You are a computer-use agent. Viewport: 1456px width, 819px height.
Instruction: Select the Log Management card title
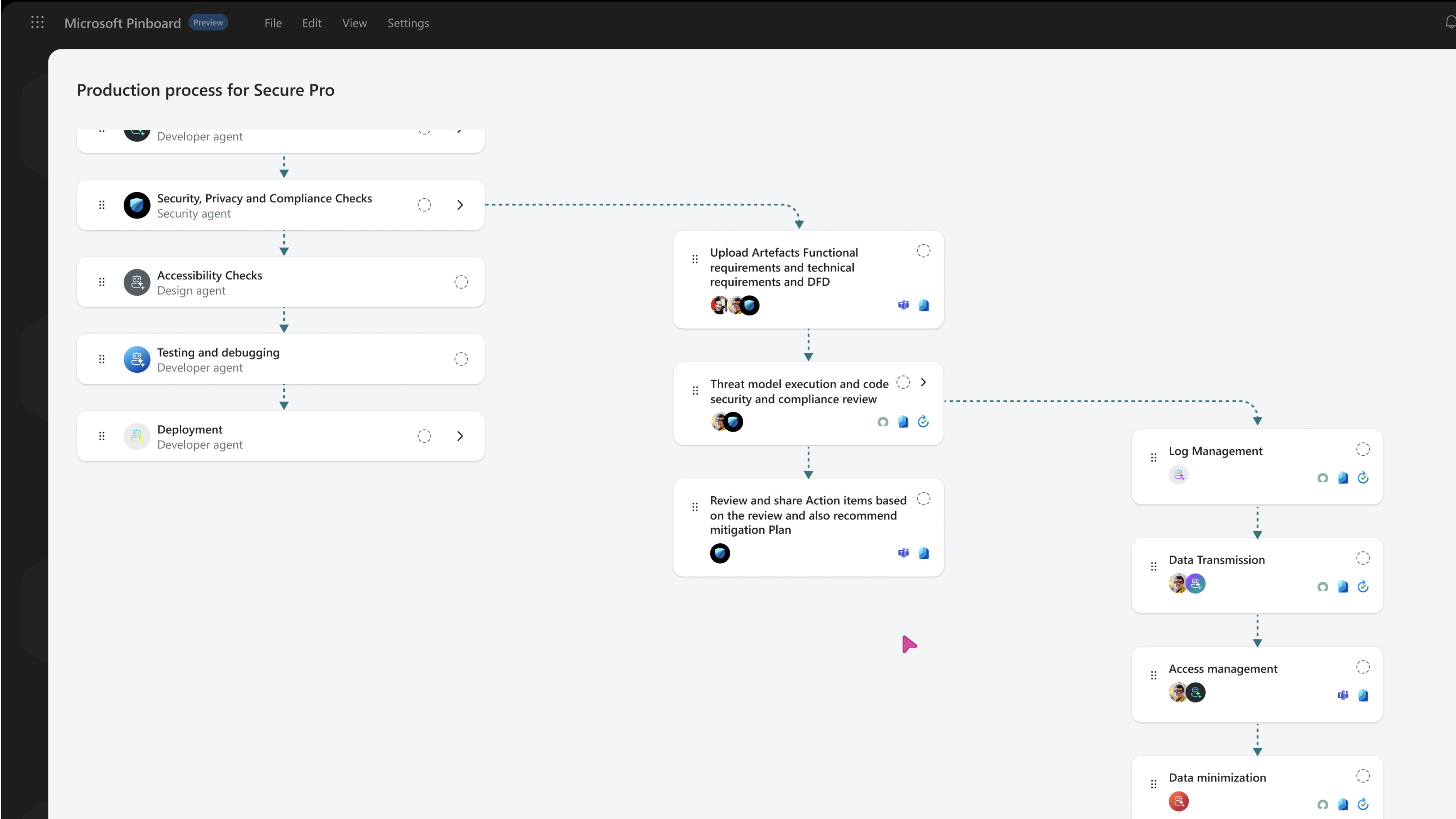click(x=1215, y=451)
